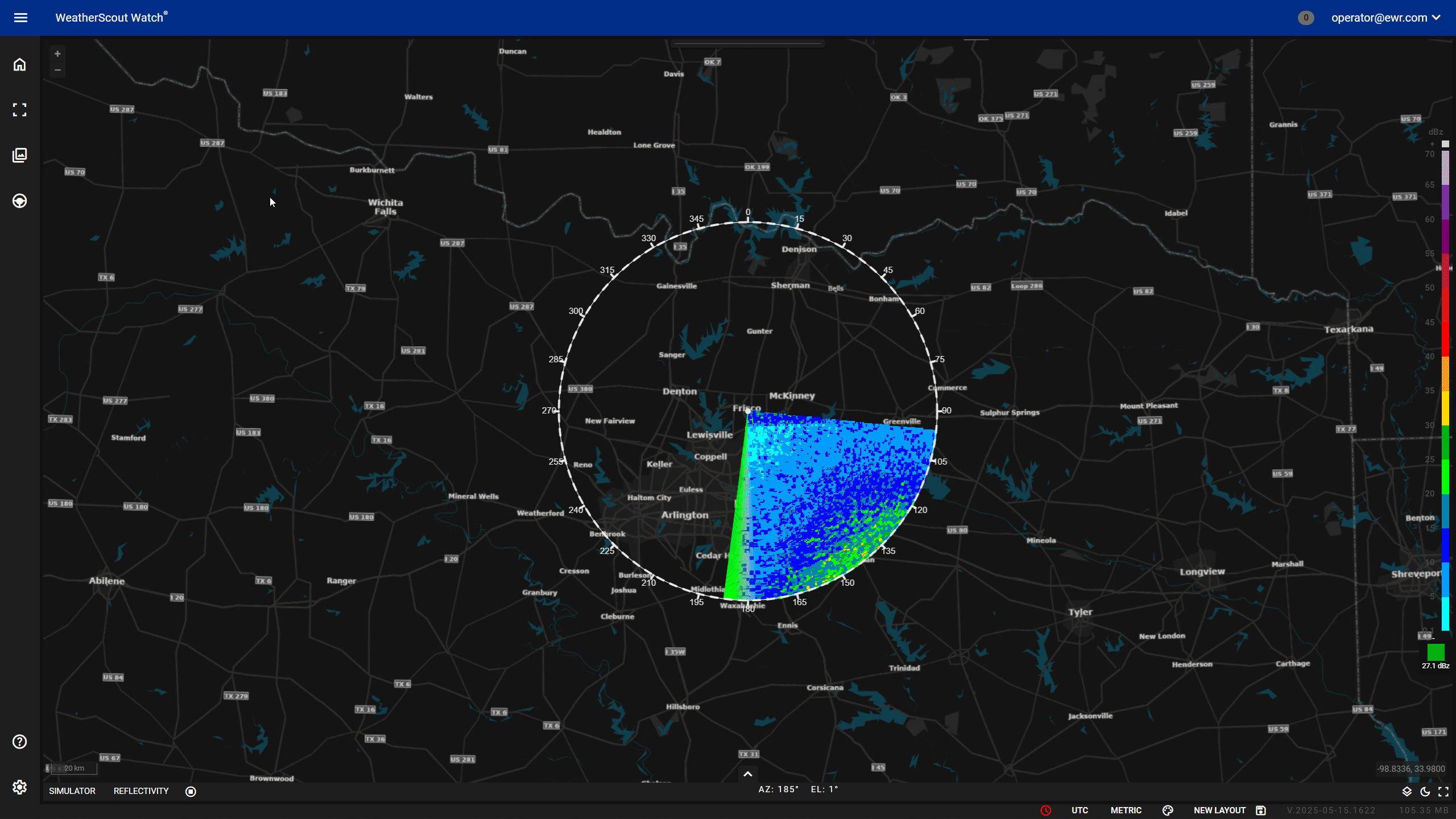This screenshot has height=819, width=1456.
Task: Open the hamburger navigation menu
Action: click(x=20, y=18)
